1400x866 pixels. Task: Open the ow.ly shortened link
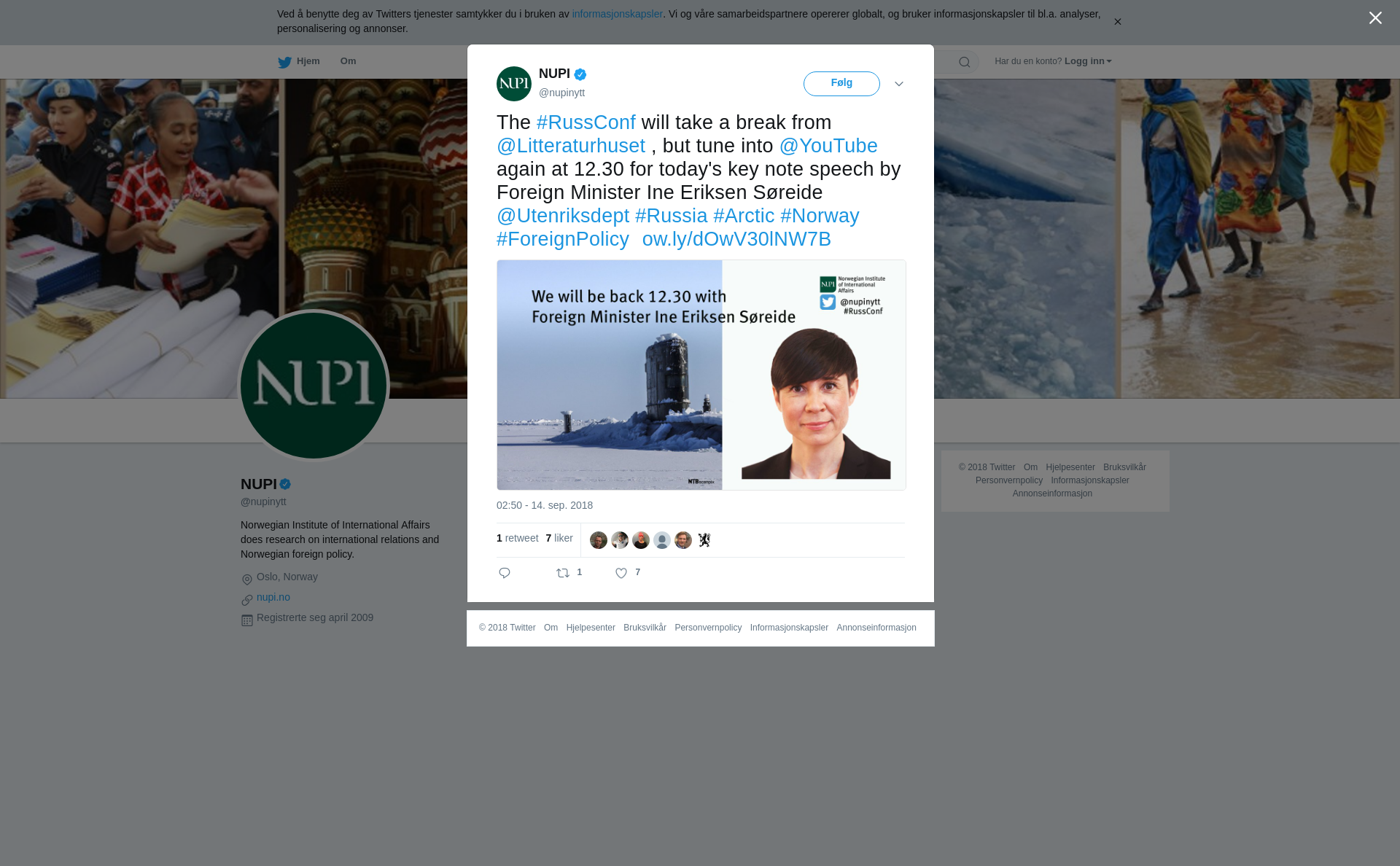[736, 239]
